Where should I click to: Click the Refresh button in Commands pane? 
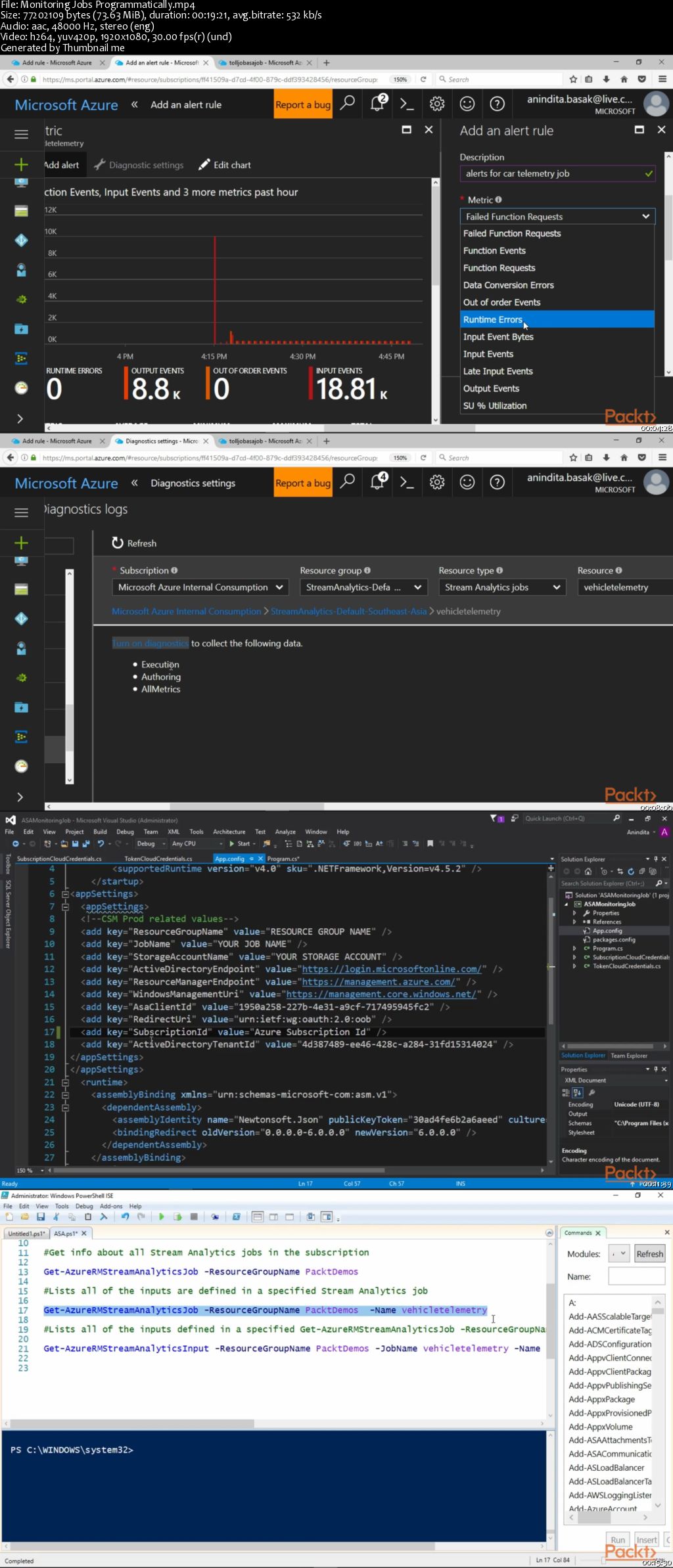[649, 1253]
